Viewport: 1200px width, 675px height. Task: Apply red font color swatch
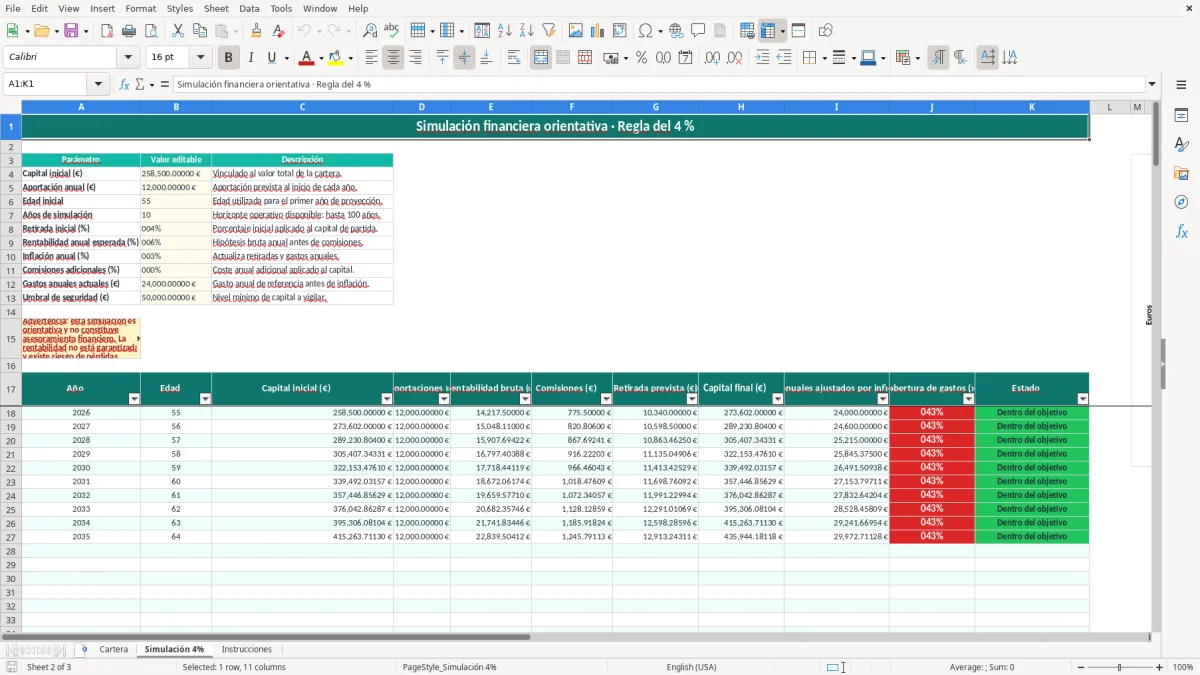[x=306, y=58]
